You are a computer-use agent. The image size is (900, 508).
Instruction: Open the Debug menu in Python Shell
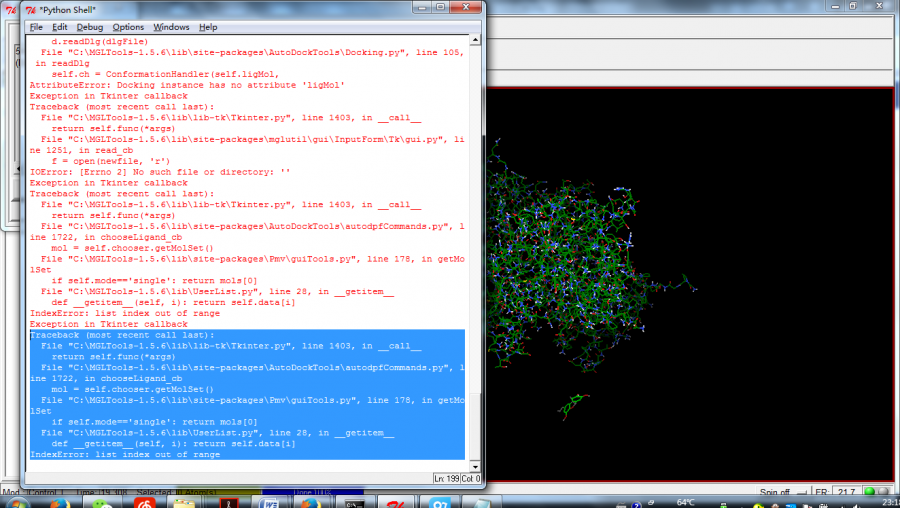(90, 27)
